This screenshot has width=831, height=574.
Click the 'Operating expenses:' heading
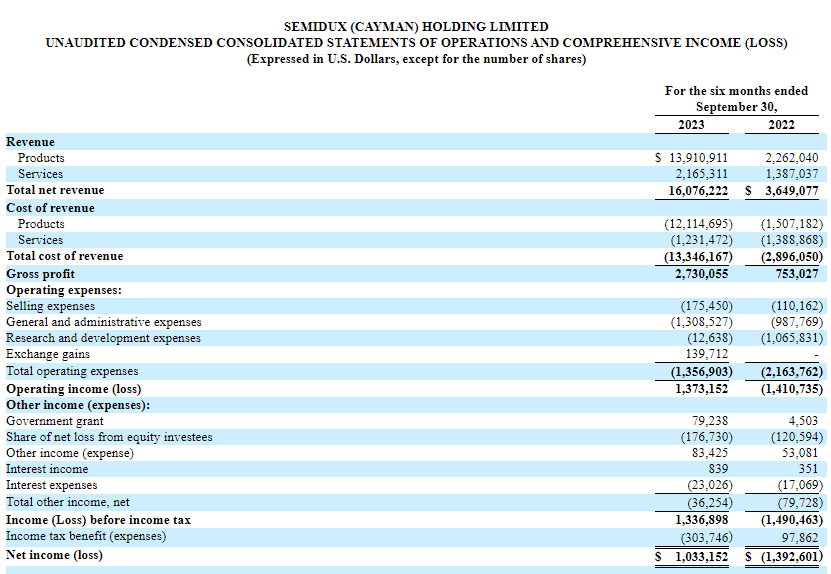[64, 290]
